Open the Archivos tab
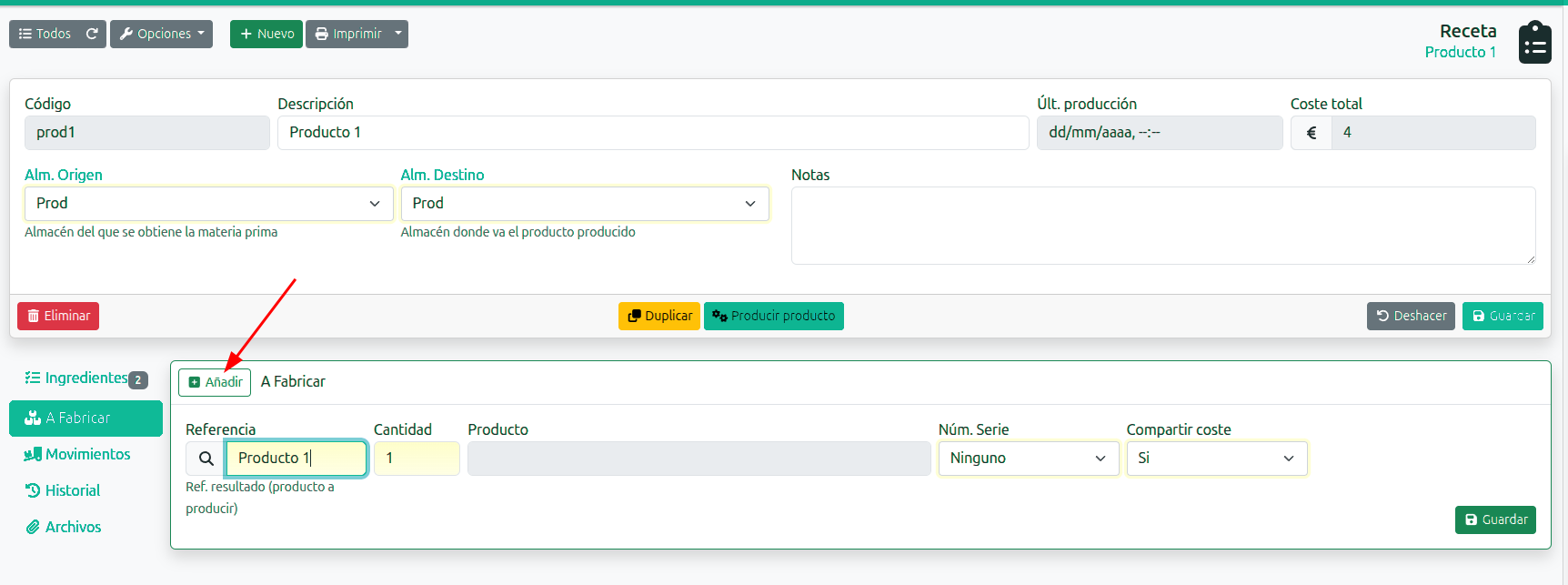 coord(85,527)
